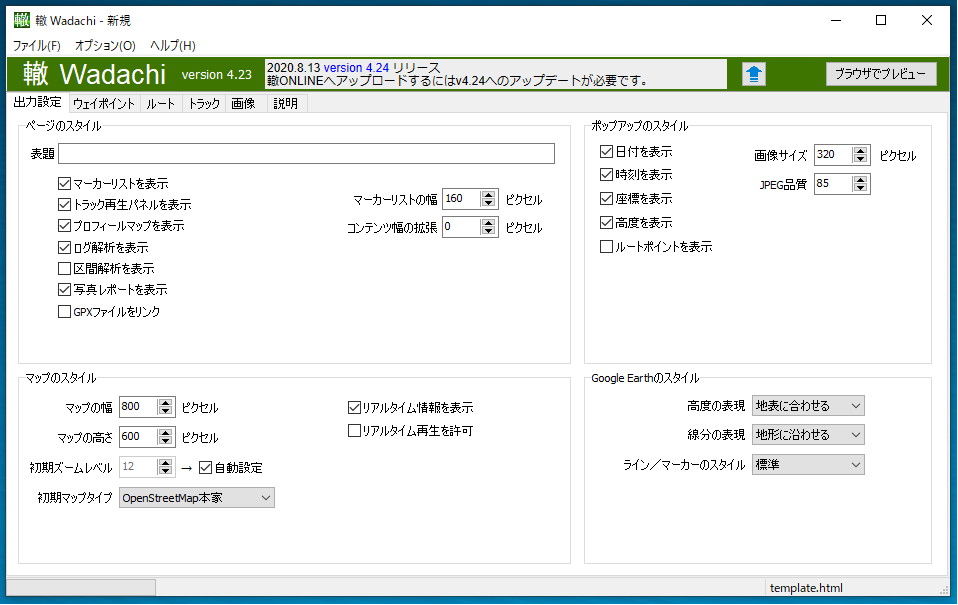Click the Wadachi app icon in title bar
This screenshot has width=958, height=605.
[21, 20]
